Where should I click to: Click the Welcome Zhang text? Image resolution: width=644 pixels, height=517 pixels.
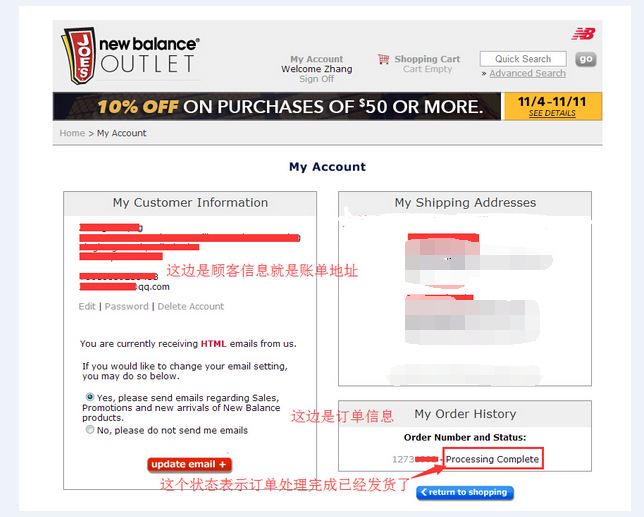[317, 69]
